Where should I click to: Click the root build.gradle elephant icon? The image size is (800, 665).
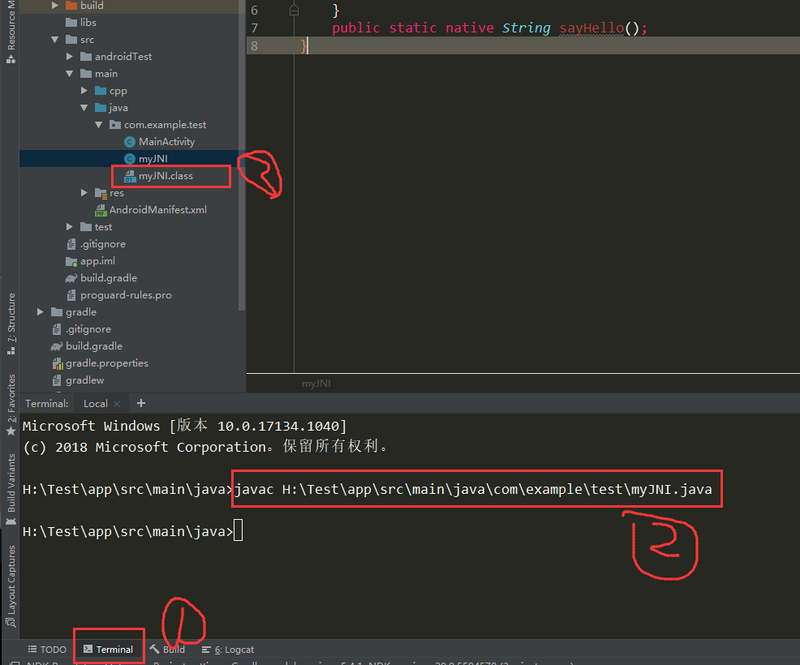click(x=57, y=347)
